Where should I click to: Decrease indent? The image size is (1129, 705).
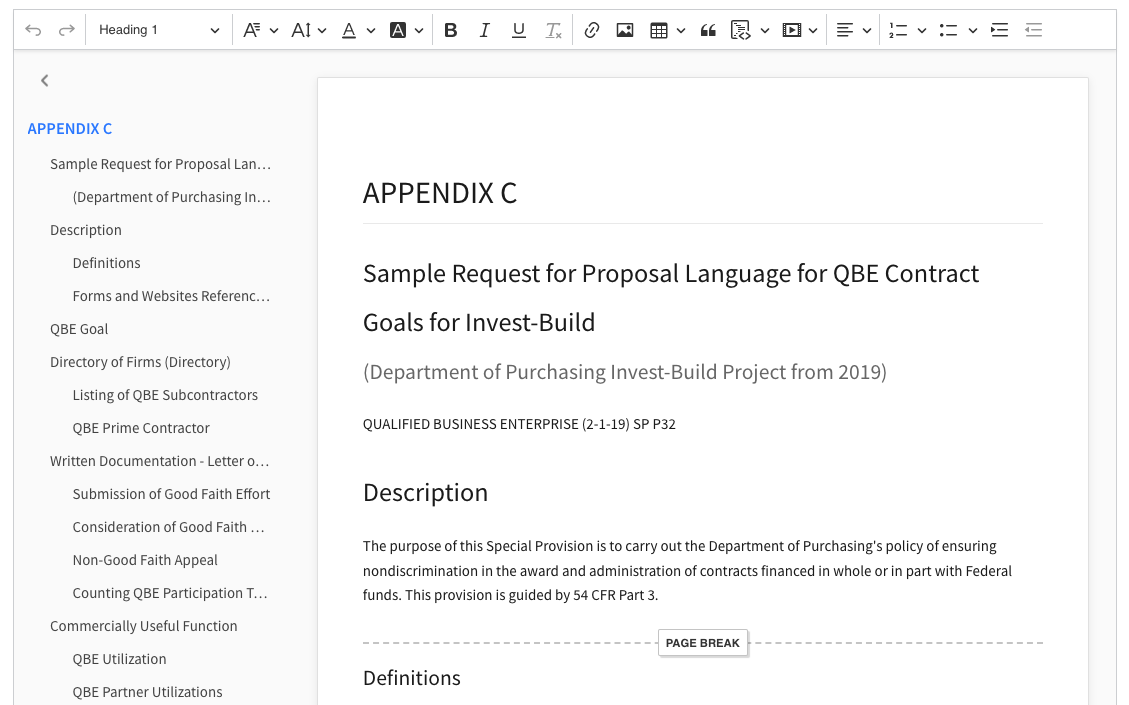tap(1033, 30)
